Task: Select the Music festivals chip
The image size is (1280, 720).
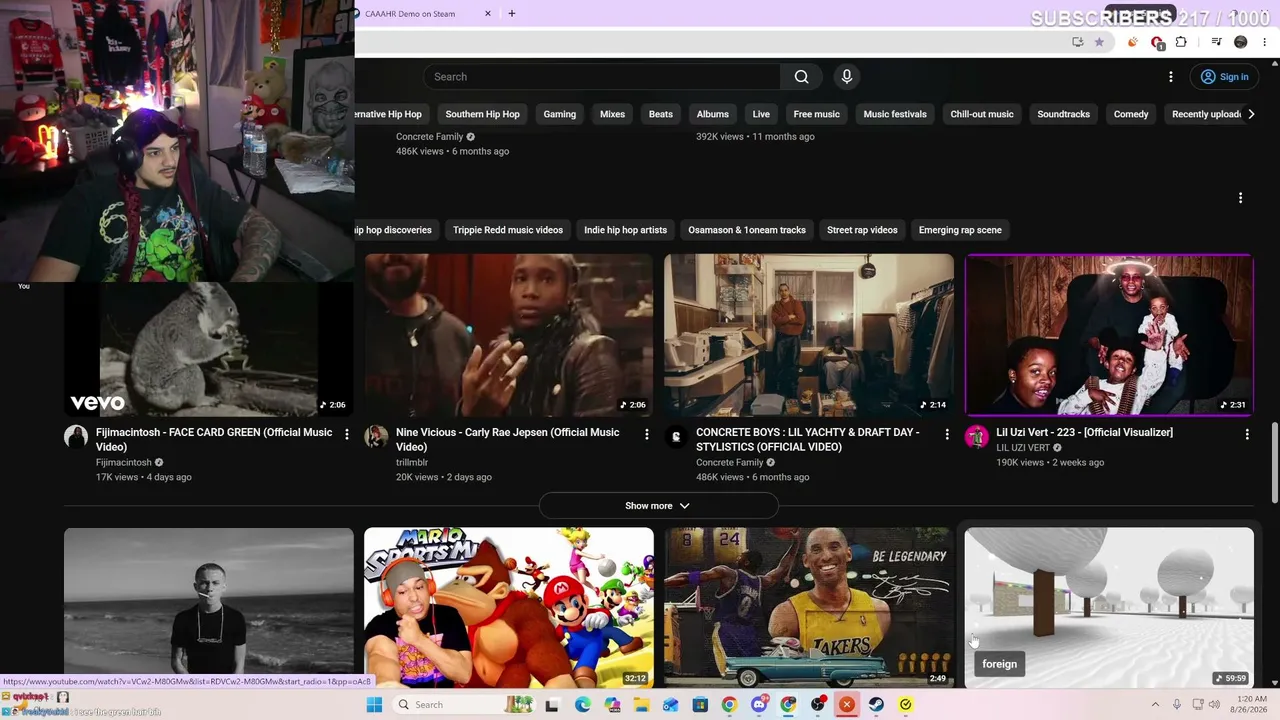Action: click(895, 114)
